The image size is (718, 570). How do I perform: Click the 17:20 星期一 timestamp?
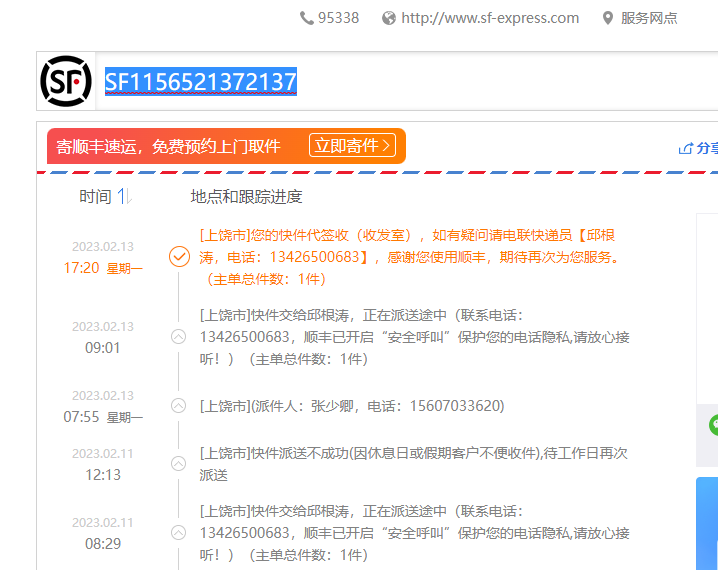click(x=103, y=268)
